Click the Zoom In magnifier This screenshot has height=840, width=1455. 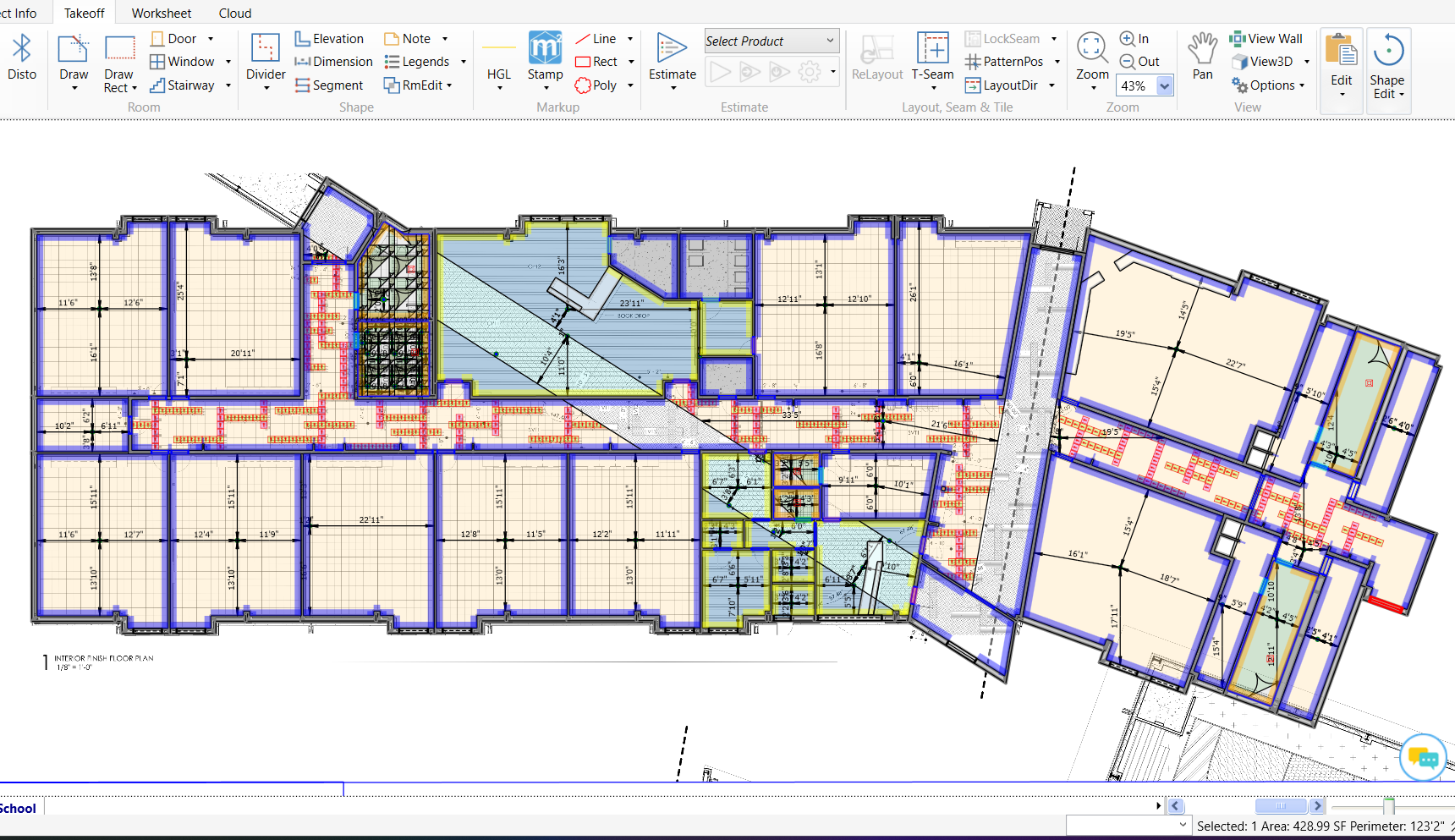pyautogui.click(x=1134, y=39)
